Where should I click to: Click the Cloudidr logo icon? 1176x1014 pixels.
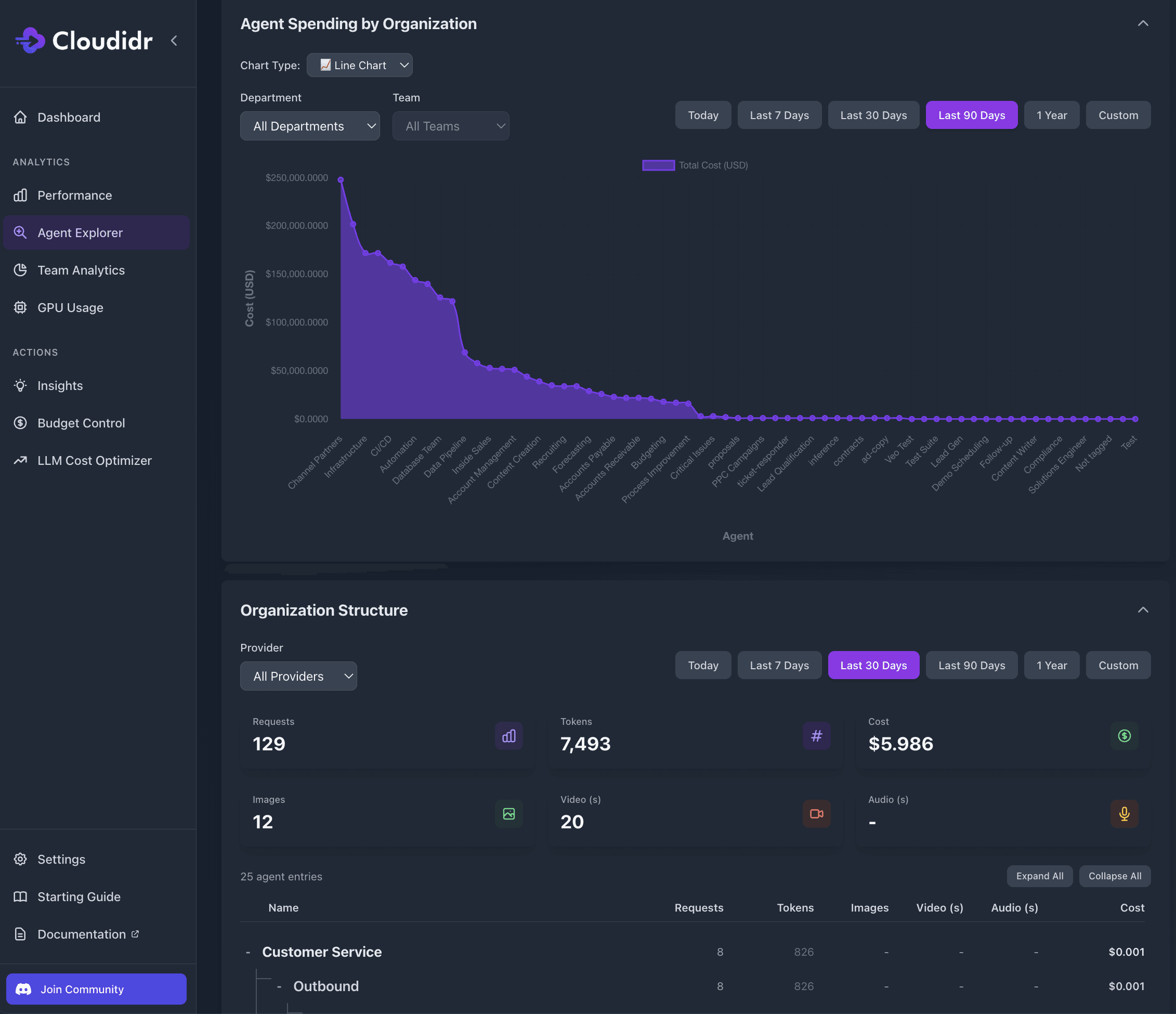coord(31,41)
